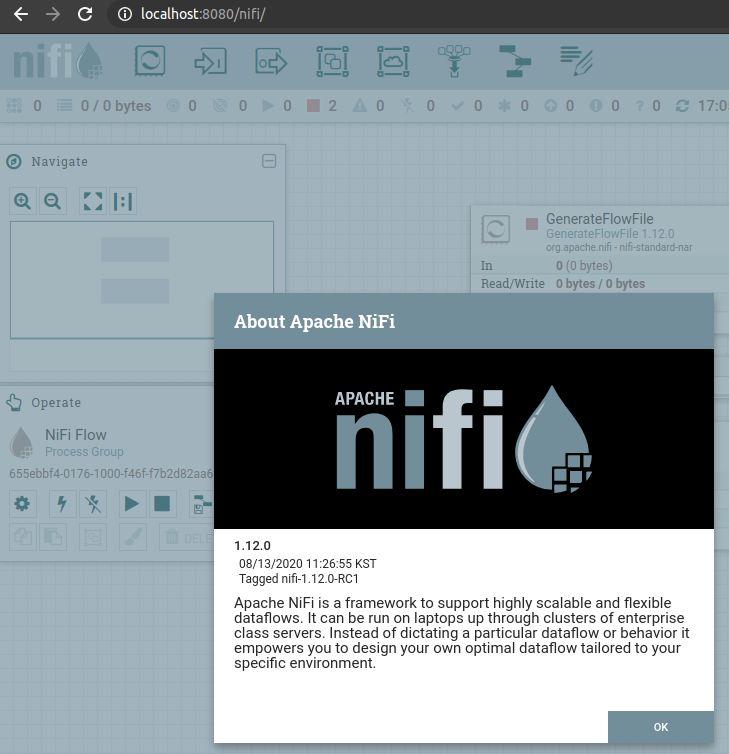Click the create template icon
The image size is (729, 754).
(201, 504)
